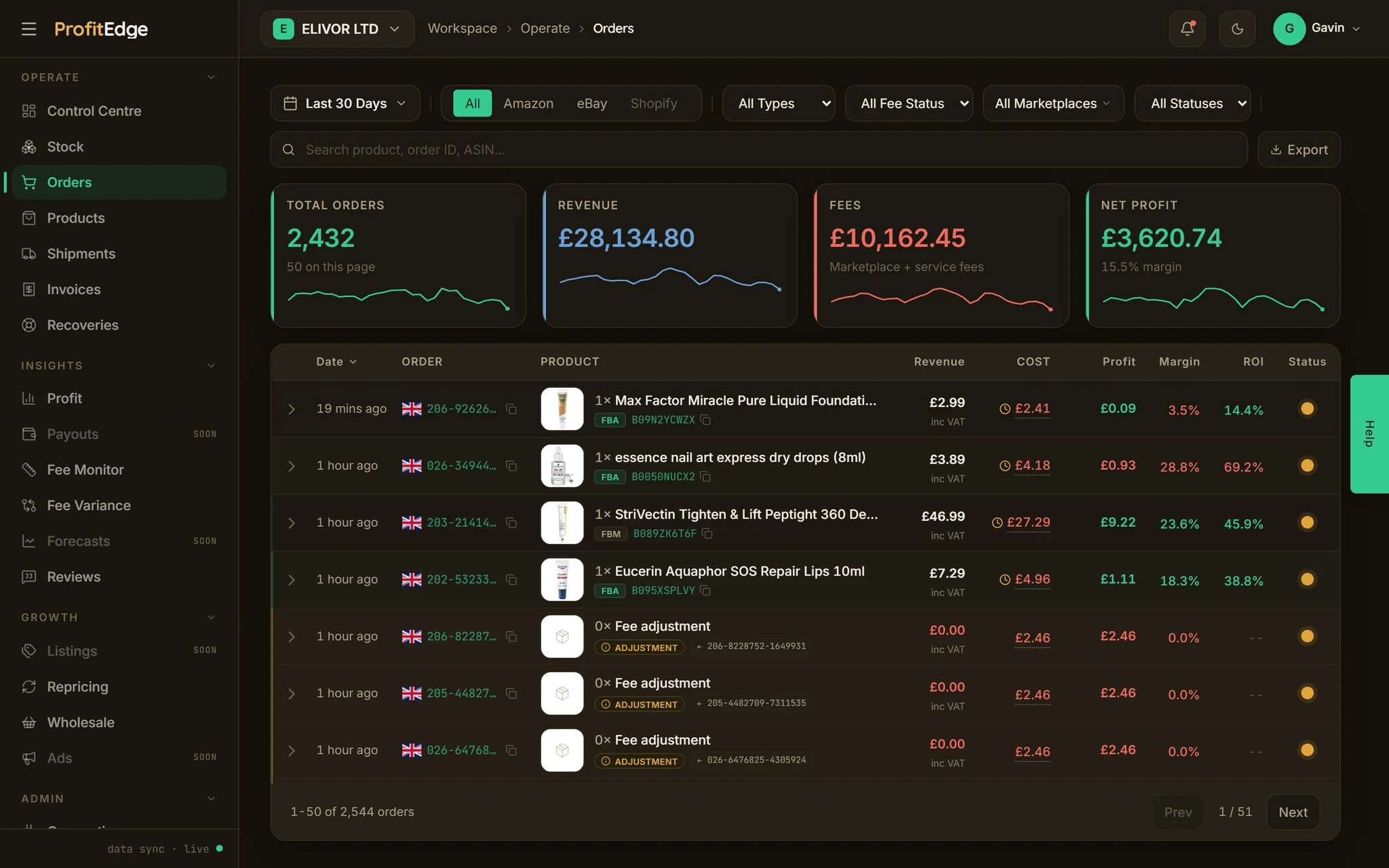Viewport: 1389px width, 868px height.
Task: Switch theme with the moon icon
Action: coord(1237,28)
